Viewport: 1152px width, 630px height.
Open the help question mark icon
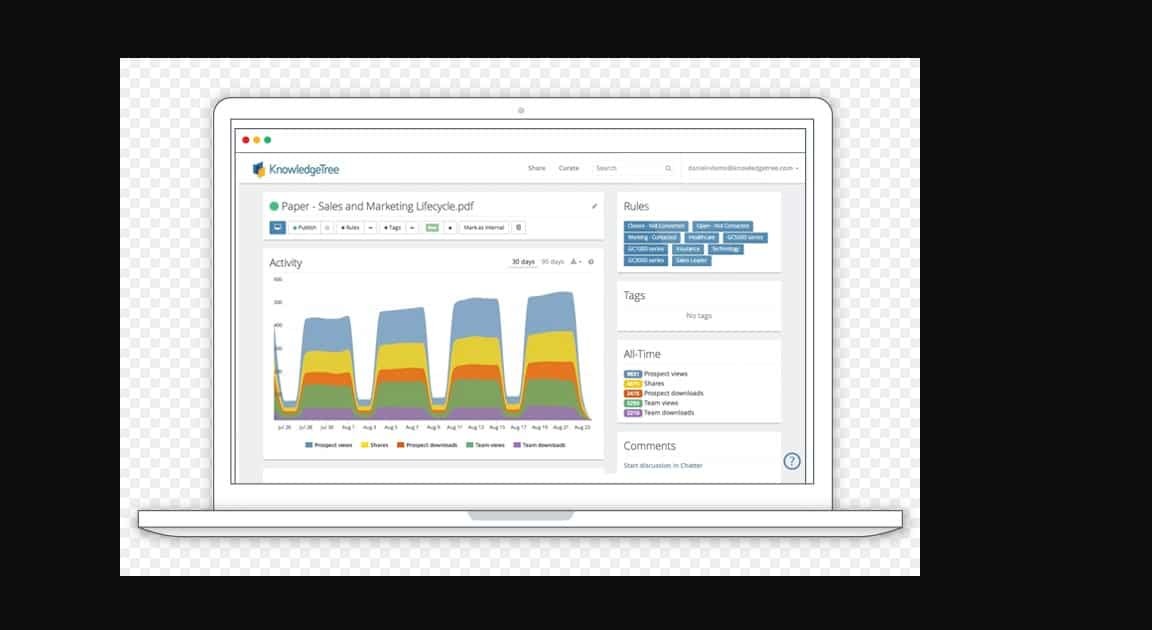791,461
